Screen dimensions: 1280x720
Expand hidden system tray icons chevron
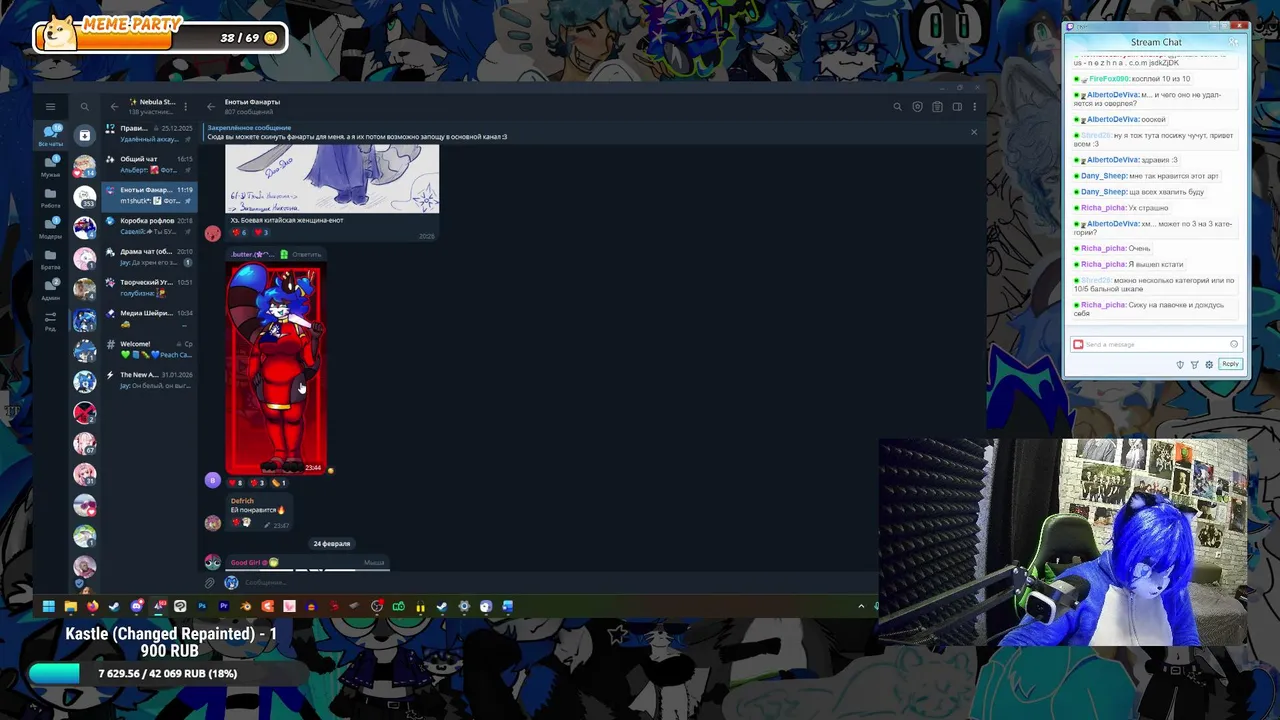point(861,606)
